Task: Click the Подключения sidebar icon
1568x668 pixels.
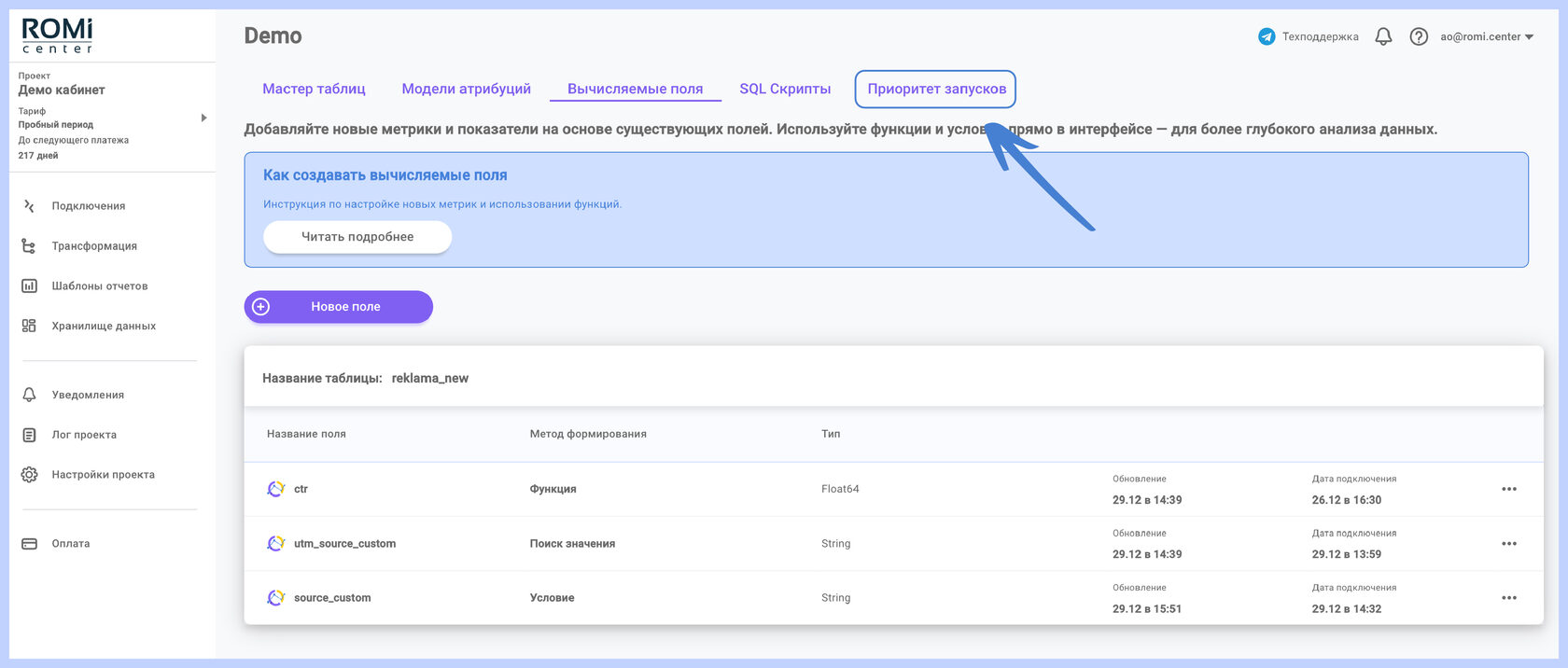Action: click(29, 206)
